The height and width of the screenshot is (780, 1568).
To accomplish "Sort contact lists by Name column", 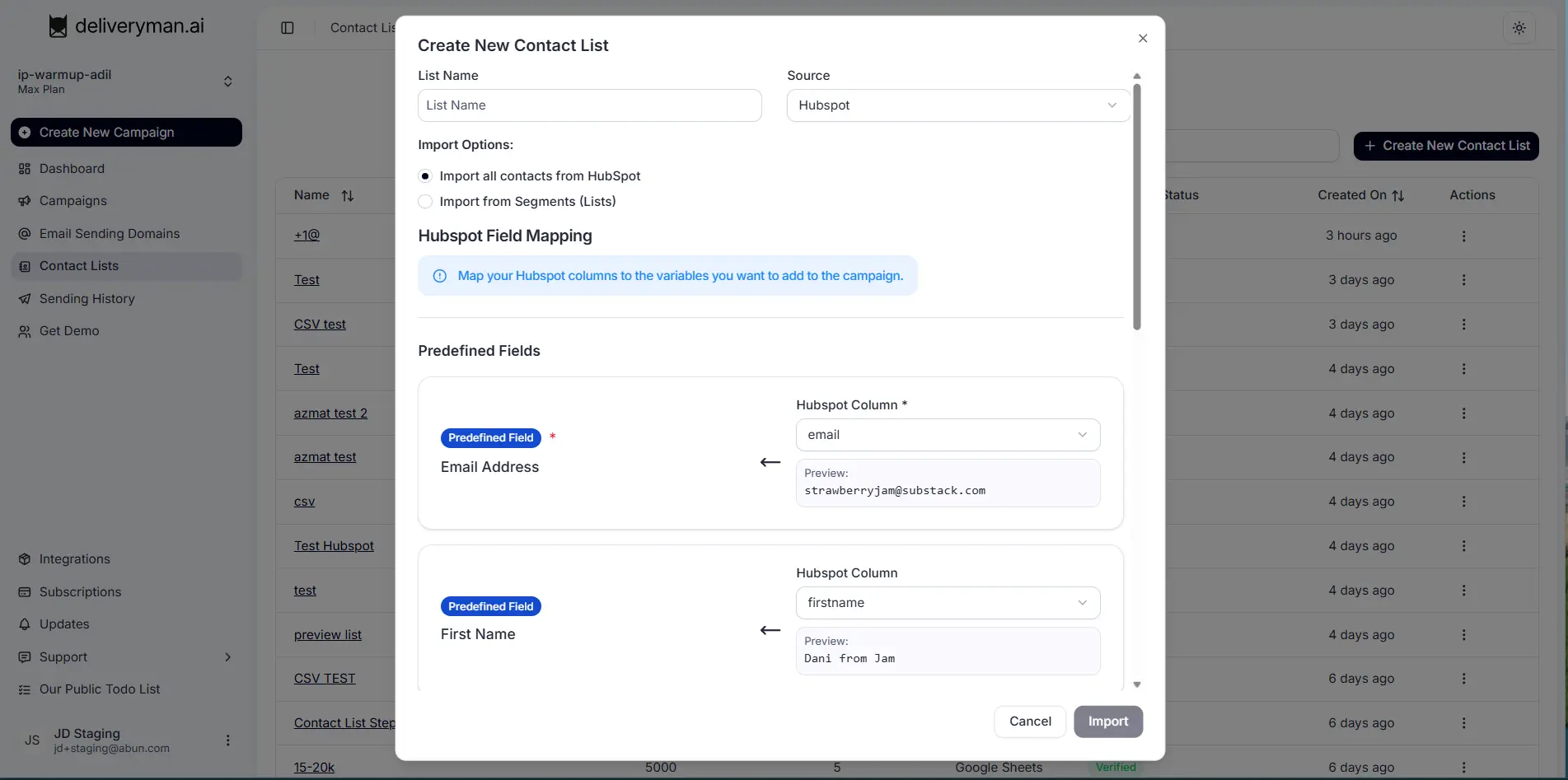I will coord(348,196).
